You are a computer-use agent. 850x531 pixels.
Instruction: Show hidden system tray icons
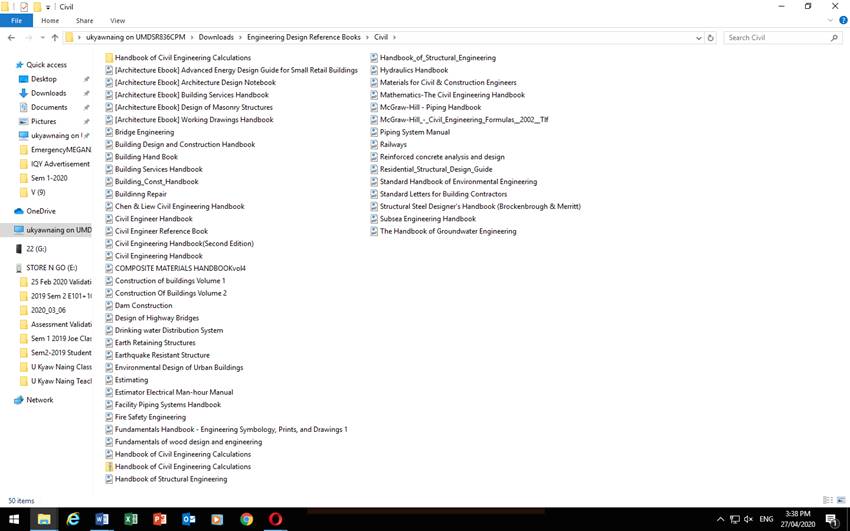720,519
